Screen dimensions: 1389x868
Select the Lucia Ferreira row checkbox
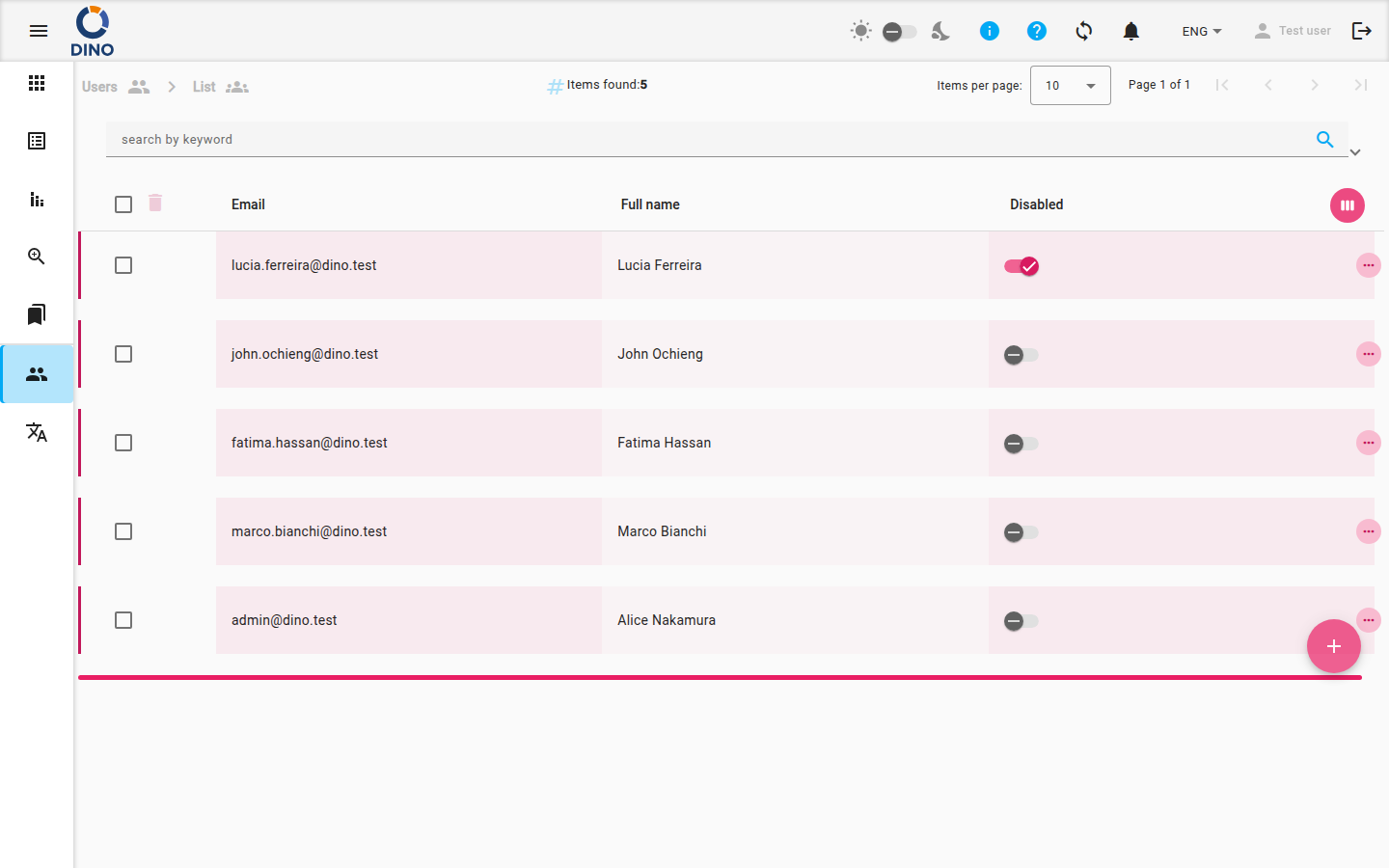click(123, 265)
